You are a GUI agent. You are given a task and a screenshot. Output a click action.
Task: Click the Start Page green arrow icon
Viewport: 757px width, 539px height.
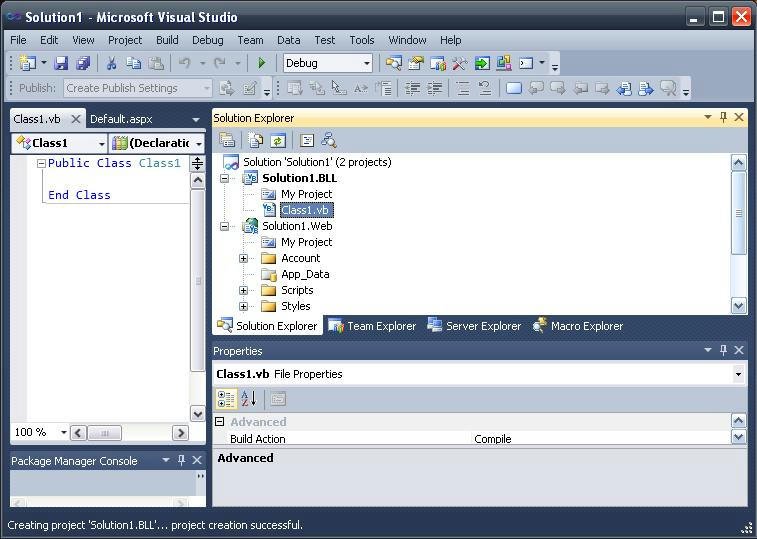pyautogui.click(x=482, y=63)
